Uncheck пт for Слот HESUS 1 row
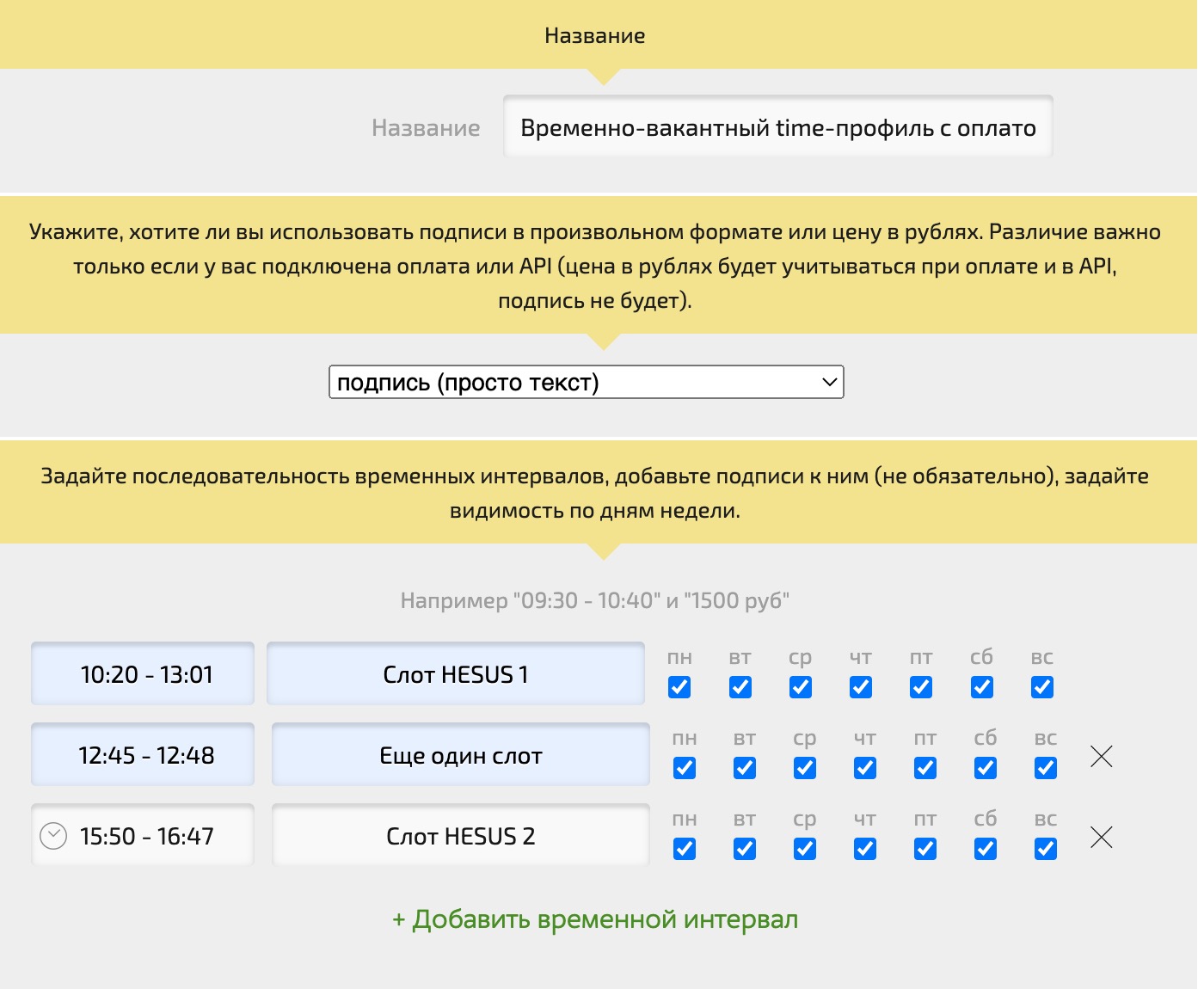The image size is (1204, 989). point(921,687)
